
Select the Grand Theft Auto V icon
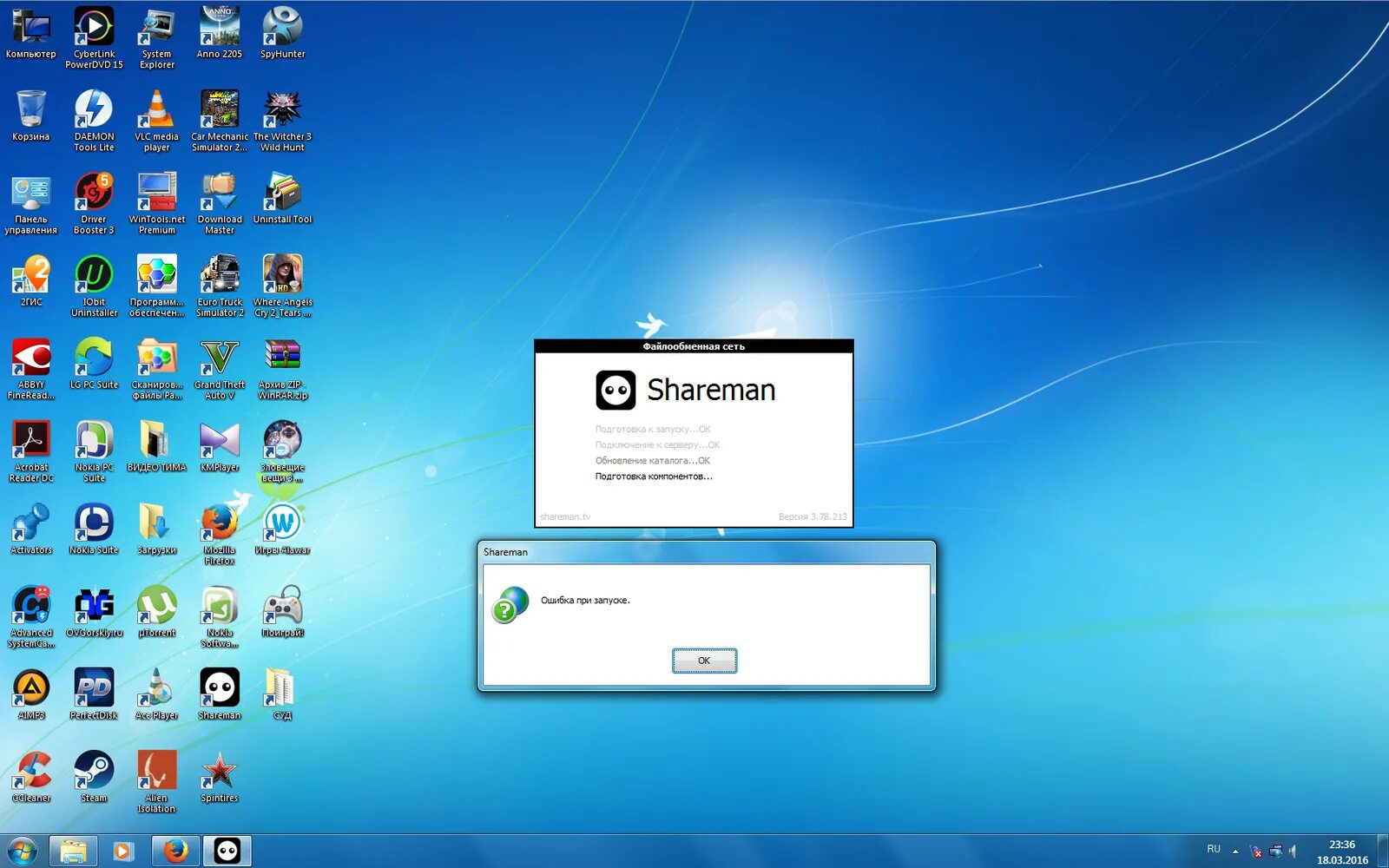[x=220, y=368]
